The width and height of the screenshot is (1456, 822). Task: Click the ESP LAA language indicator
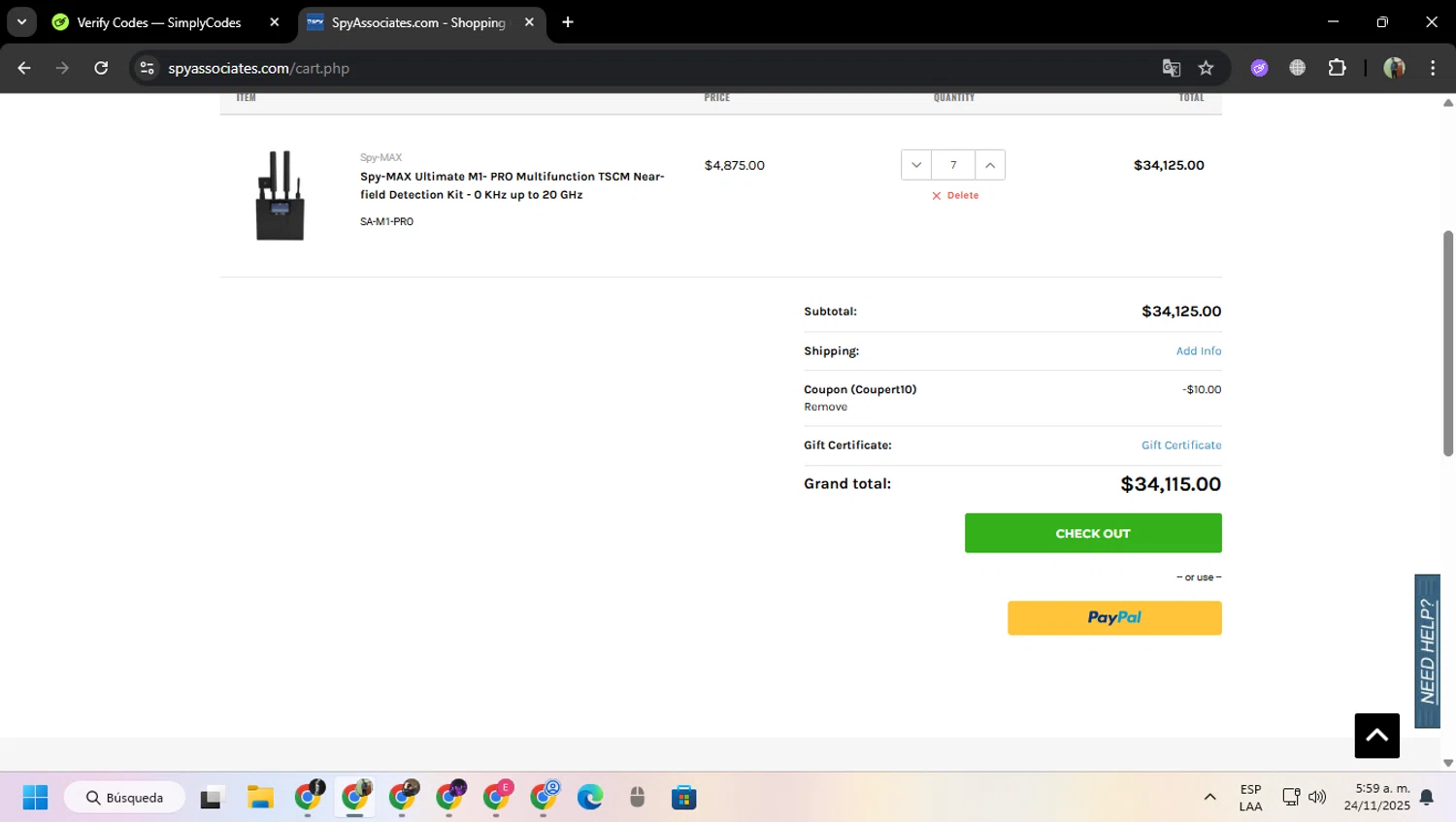(1251, 798)
